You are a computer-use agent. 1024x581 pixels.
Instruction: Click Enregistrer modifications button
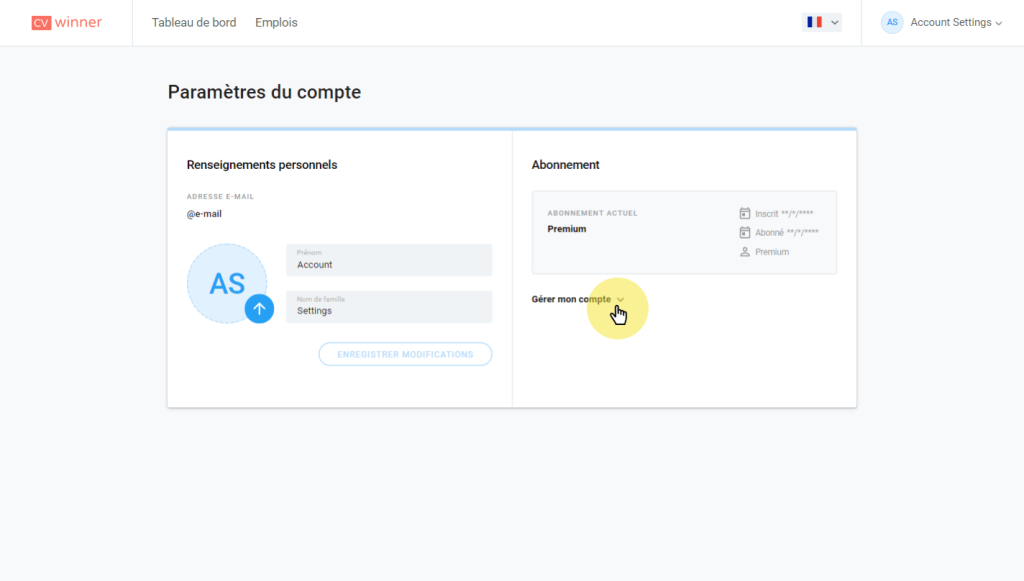coord(405,354)
